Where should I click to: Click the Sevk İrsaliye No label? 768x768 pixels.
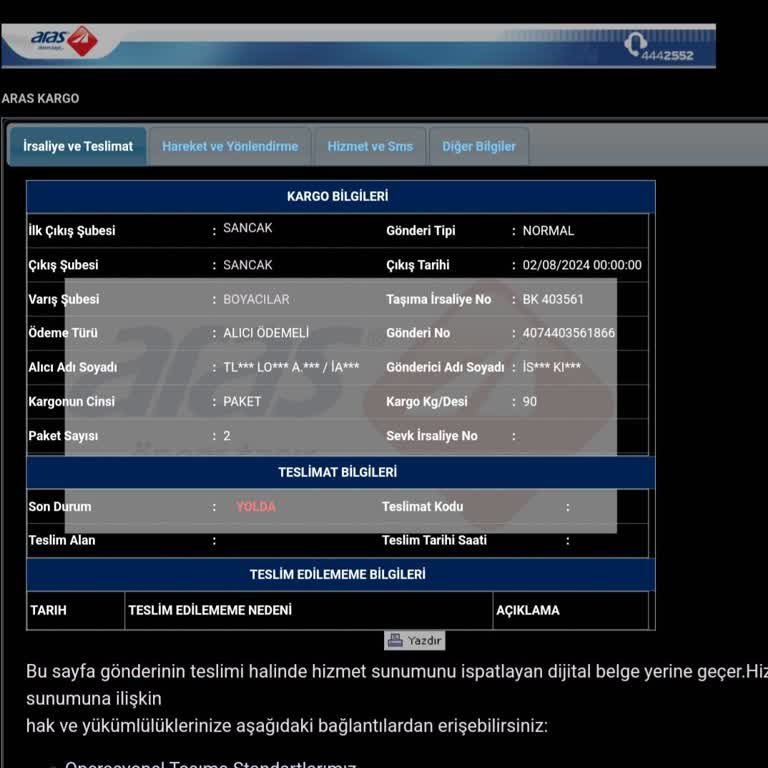(432, 436)
